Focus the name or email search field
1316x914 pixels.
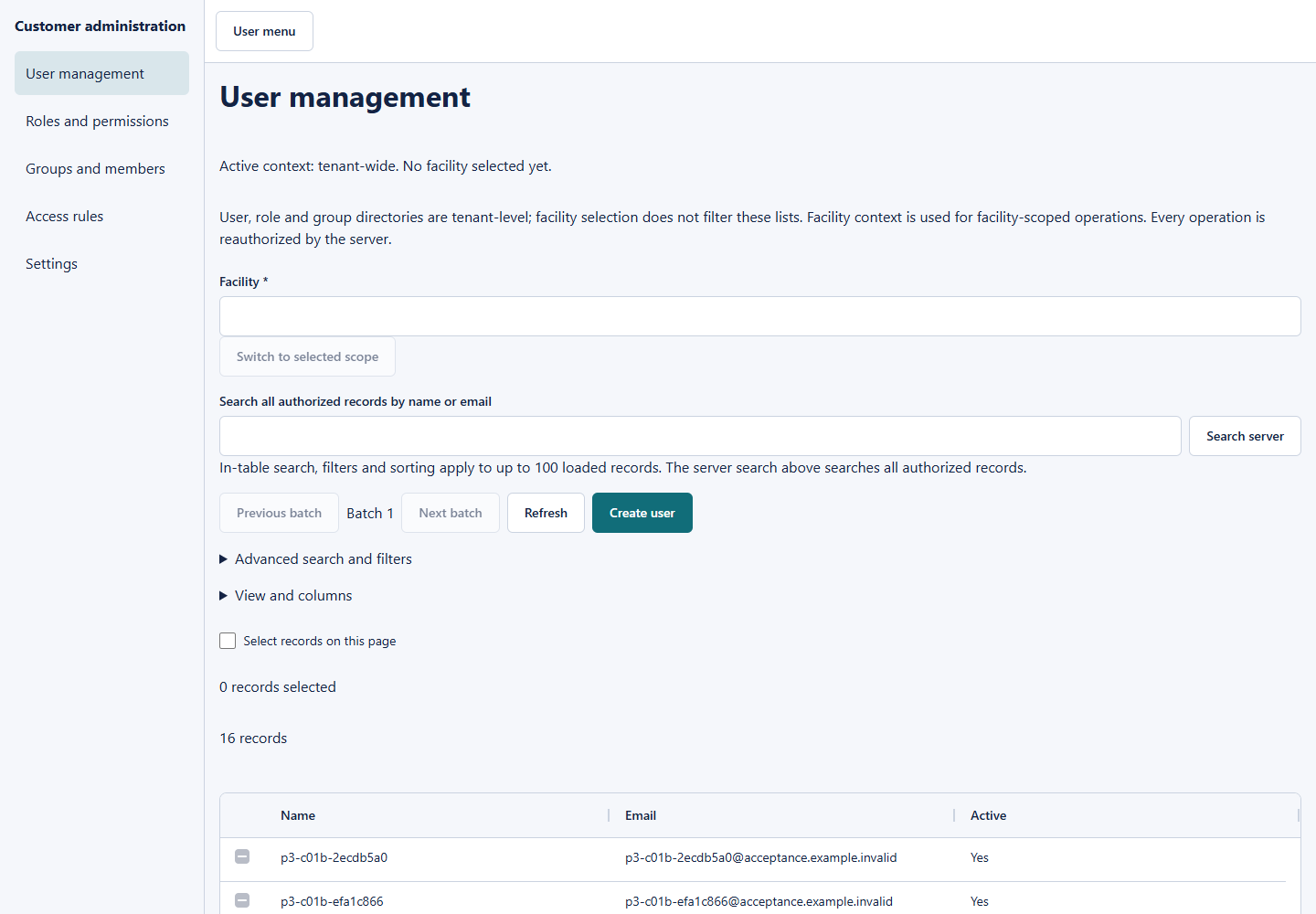pyautogui.click(x=700, y=436)
